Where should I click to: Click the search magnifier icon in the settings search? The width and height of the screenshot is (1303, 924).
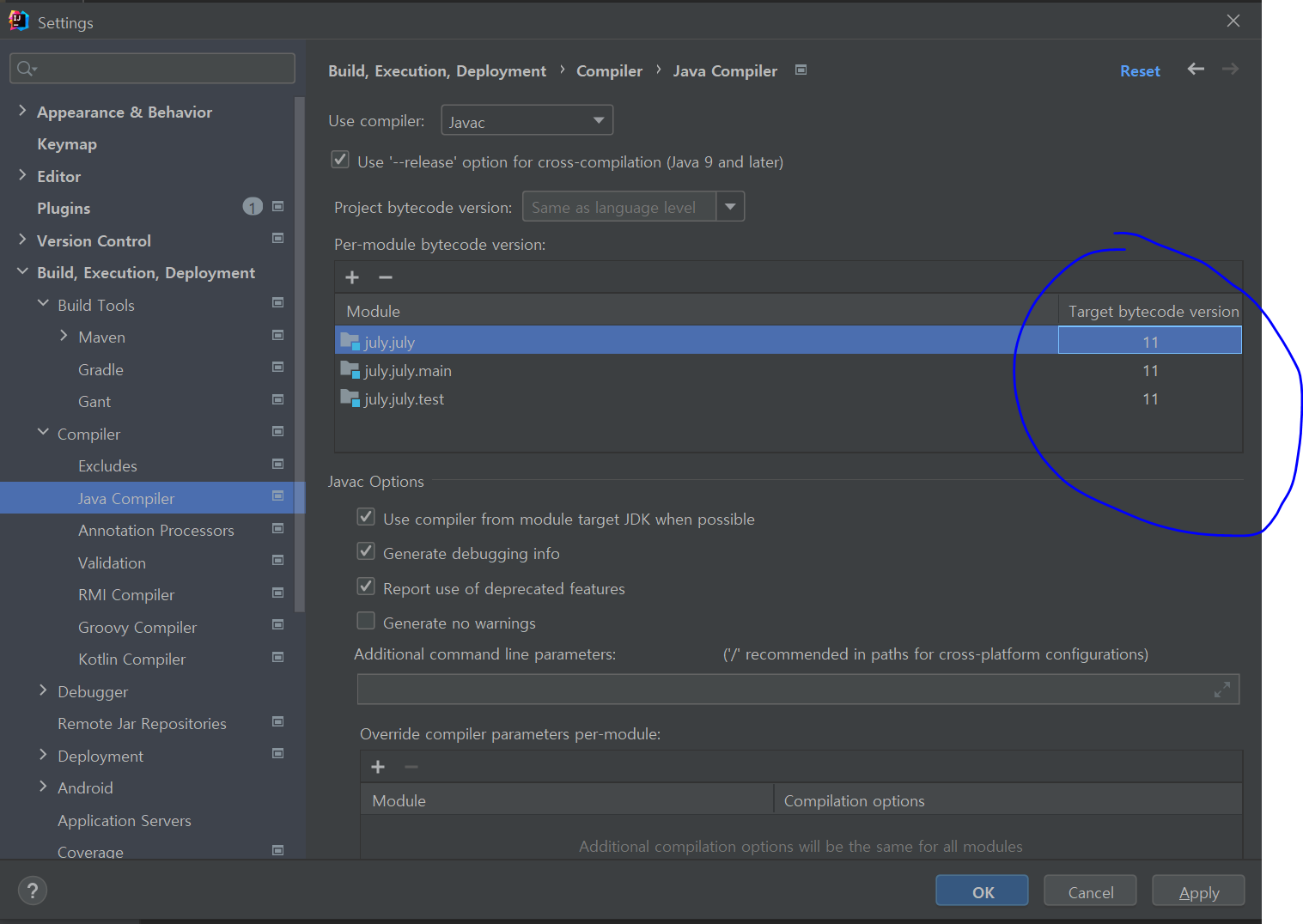click(x=26, y=68)
